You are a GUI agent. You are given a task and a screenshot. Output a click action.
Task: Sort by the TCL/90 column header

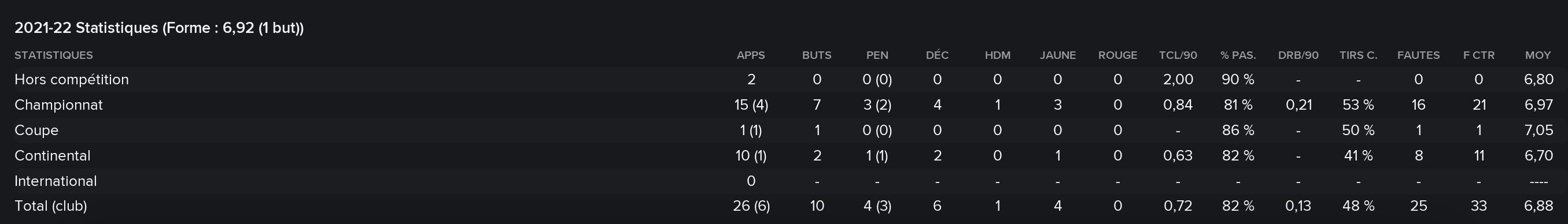pos(1178,55)
